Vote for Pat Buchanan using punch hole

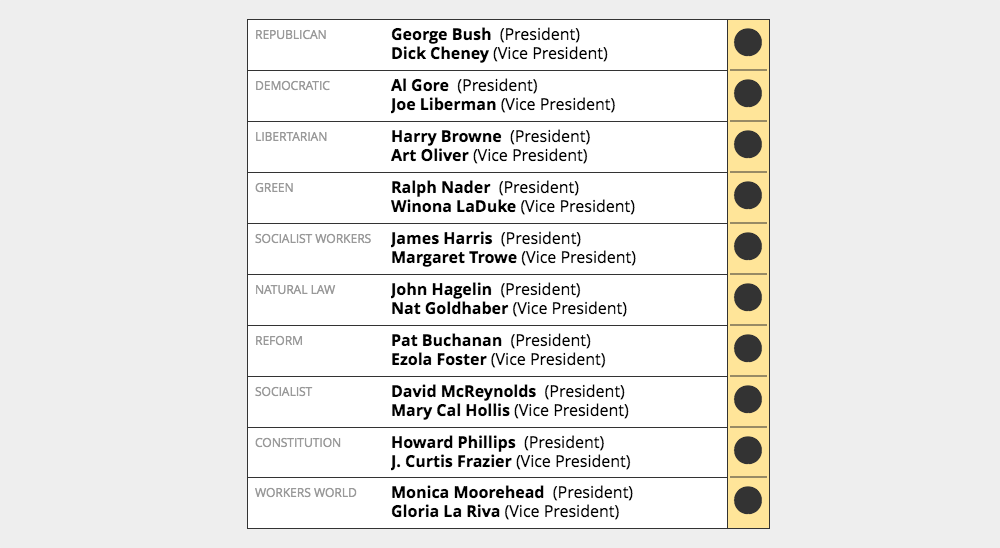(x=748, y=348)
